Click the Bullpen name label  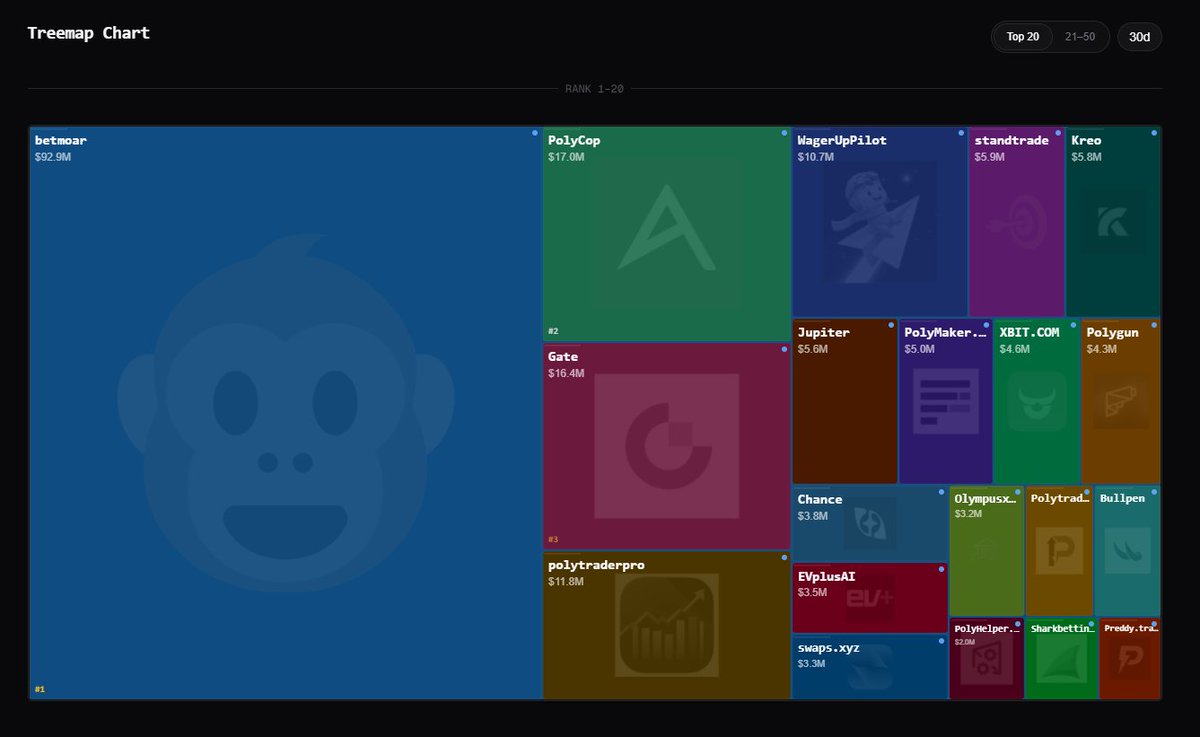(1122, 498)
